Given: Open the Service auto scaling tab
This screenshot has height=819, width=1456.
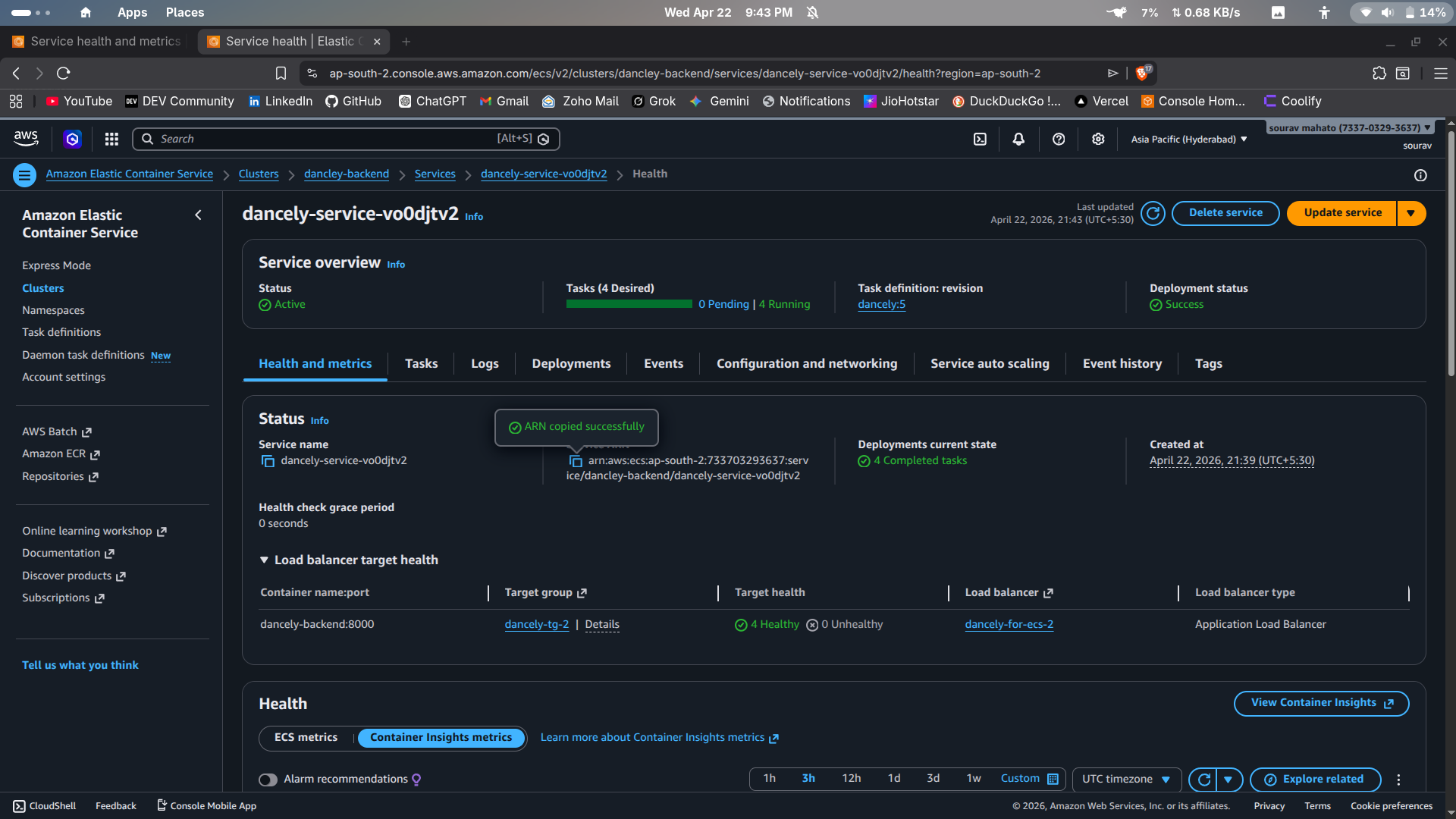Looking at the screenshot, I should [x=990, y=364].
